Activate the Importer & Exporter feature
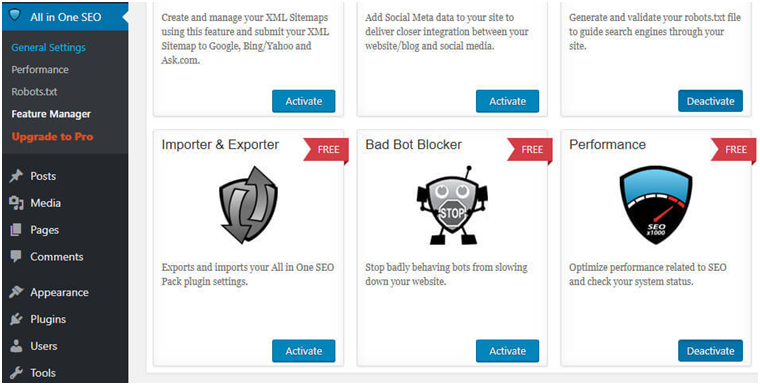760x385 pixels. [303, 351]
